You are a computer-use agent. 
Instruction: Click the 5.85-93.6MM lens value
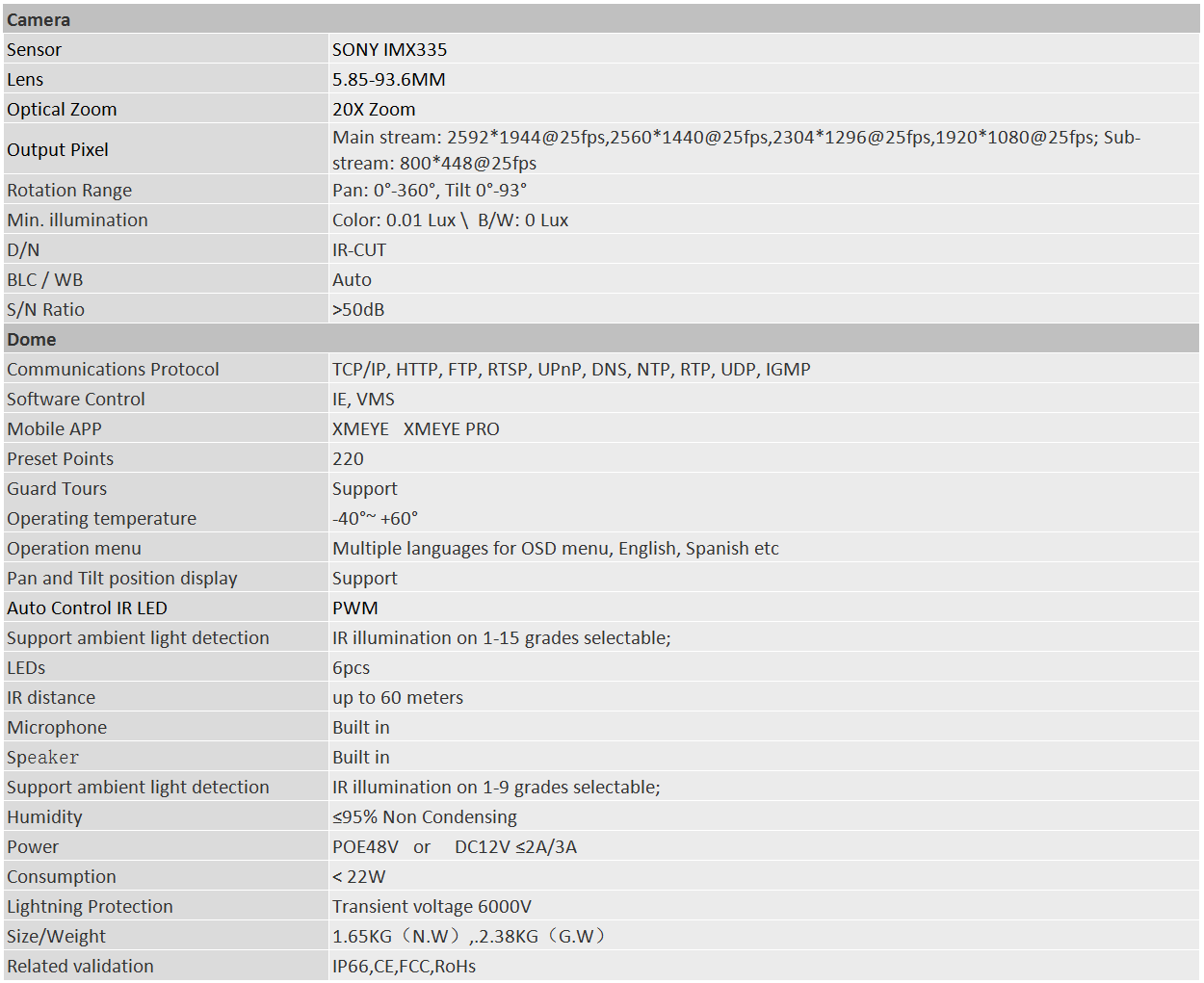(x=388, y=79)
